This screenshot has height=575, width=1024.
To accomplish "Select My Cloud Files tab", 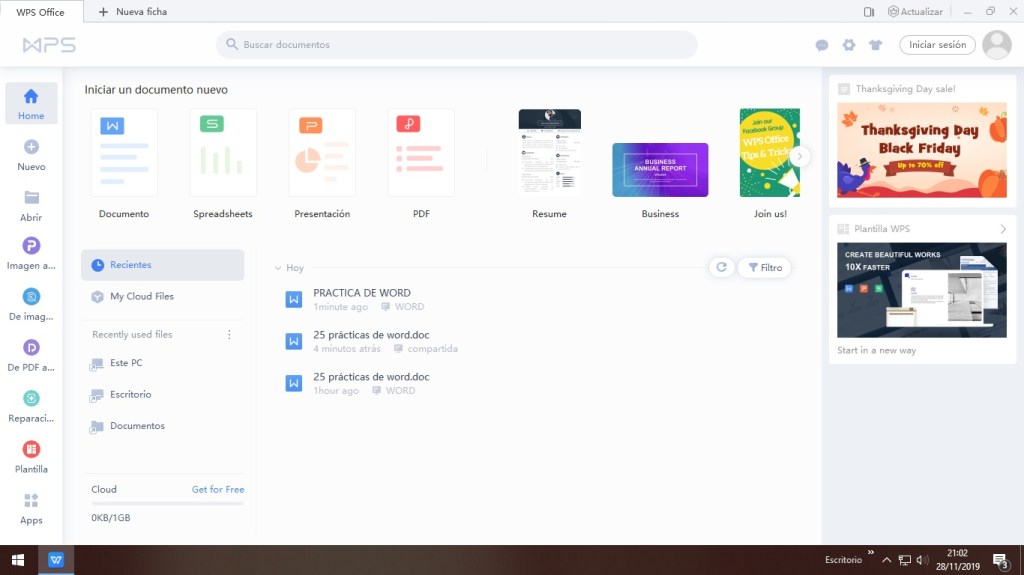I will point(141,296).
